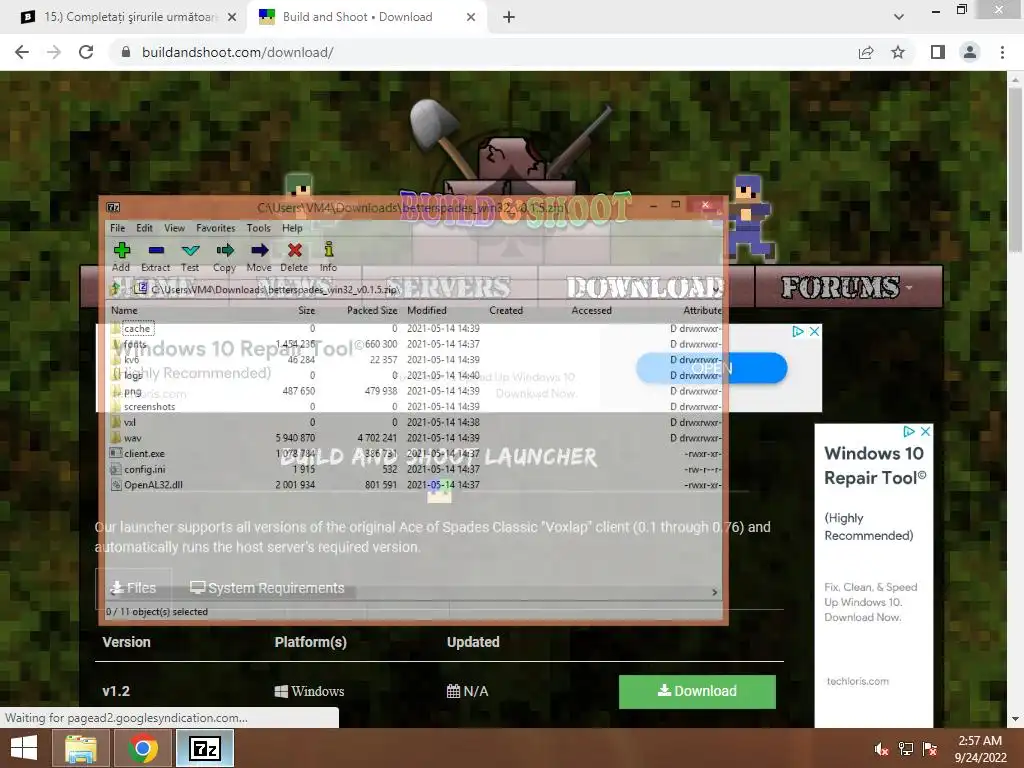Viewport: 1024px width, 768px height.
Task: Click AdChoices icon on the side ad
Action: click(x=909, y=432)
